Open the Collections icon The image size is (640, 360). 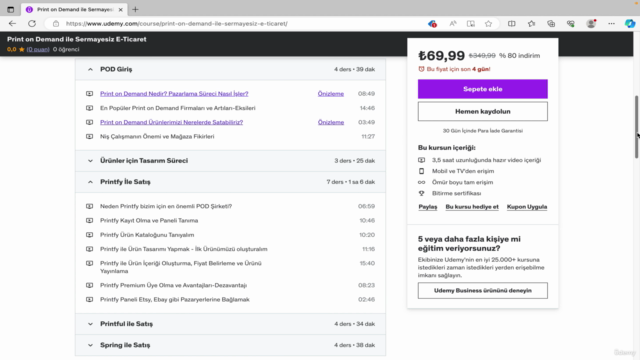(551, 24)
